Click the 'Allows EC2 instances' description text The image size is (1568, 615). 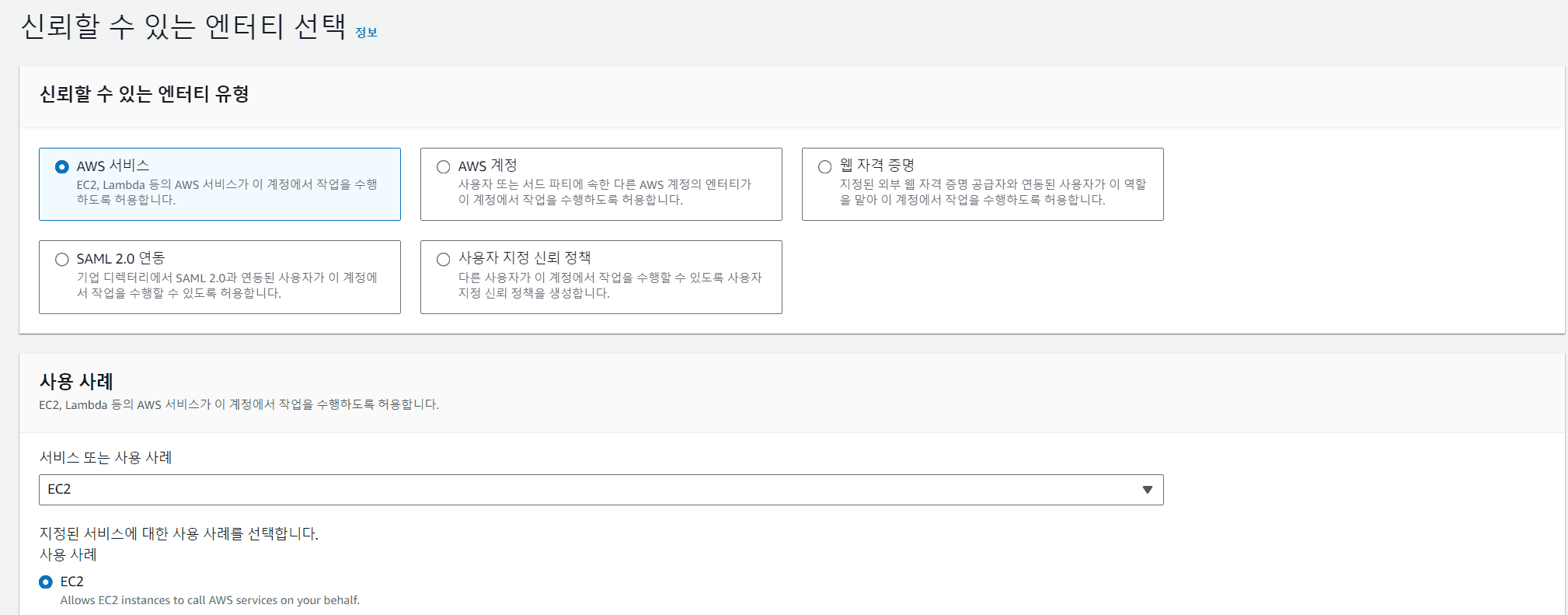click(210, 600)
